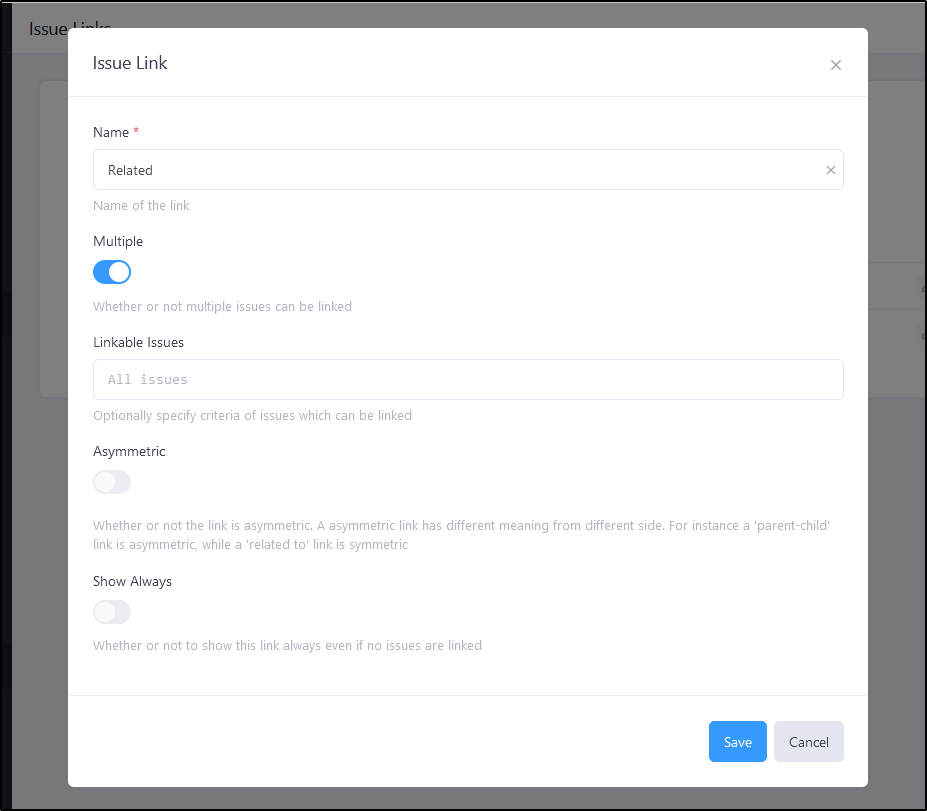Cancel editing the issue link
This screenshot has width=927, height=811.
[x=808, y=741]
